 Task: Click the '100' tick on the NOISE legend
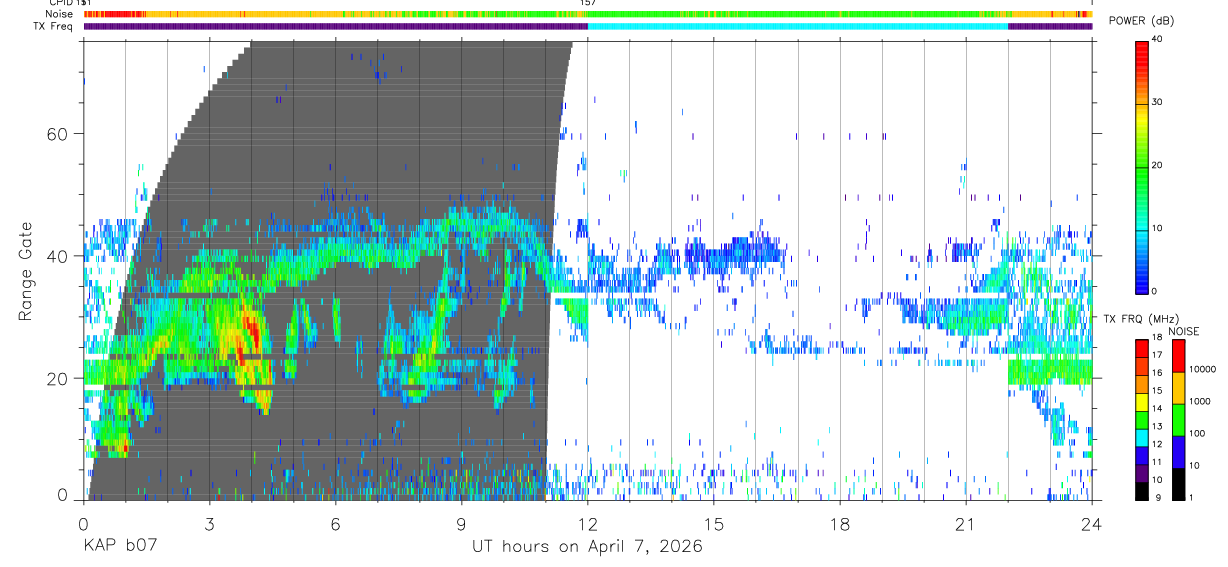click(x=1197, y=433)
